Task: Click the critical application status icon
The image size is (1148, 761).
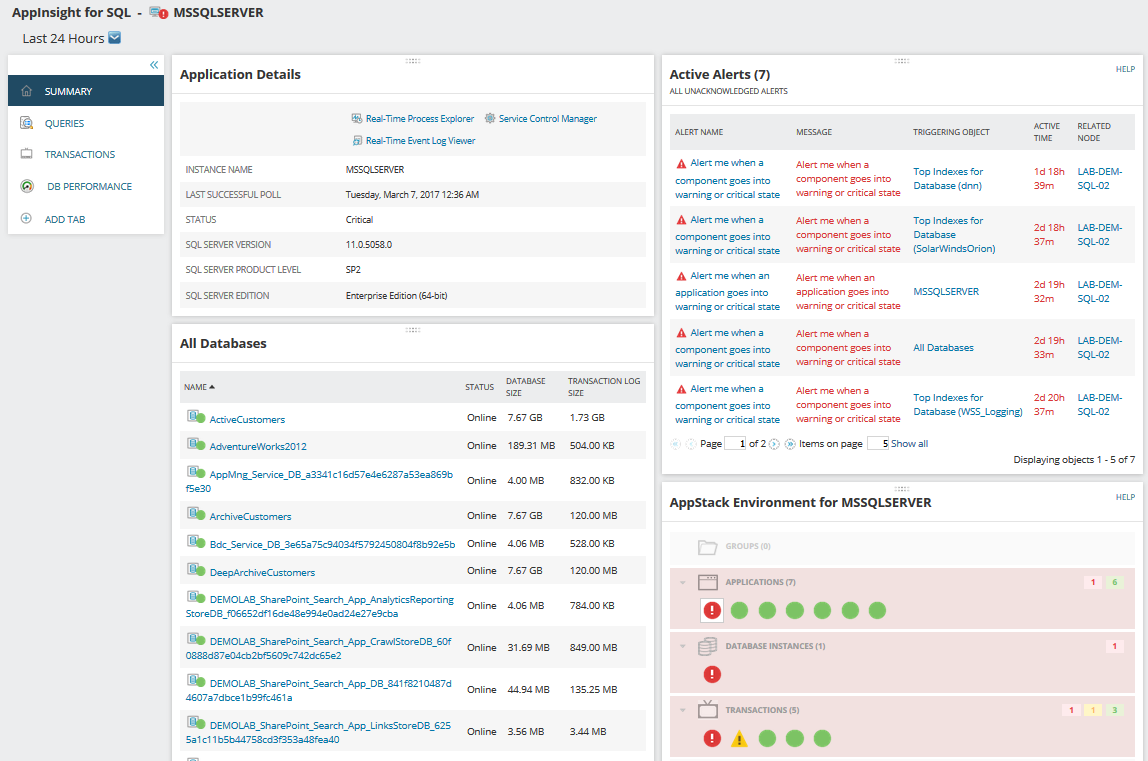Action: tap(712, 610)
